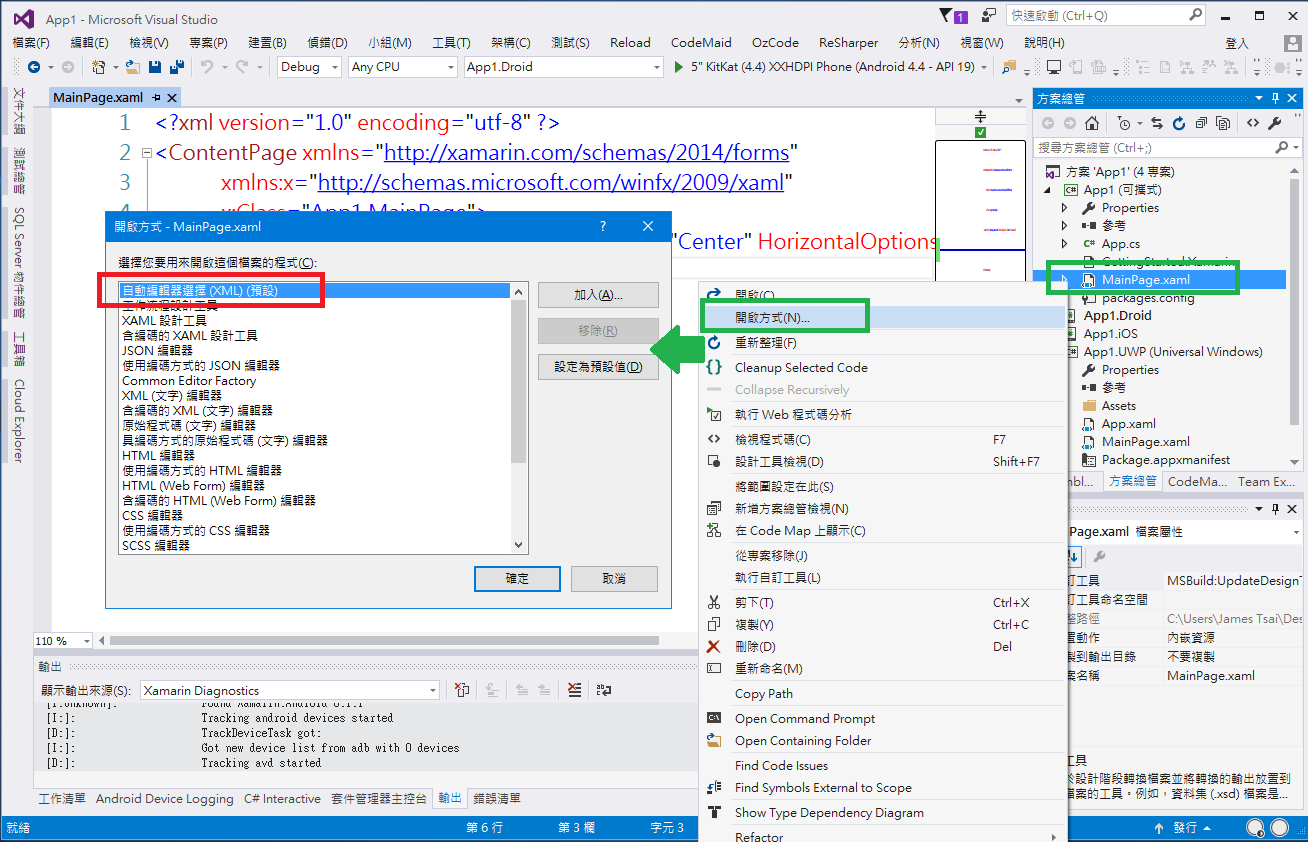Click Show All Files icon in Solution Explorer
This screenshot has width=1308, height=842.
pos(1224,123)
